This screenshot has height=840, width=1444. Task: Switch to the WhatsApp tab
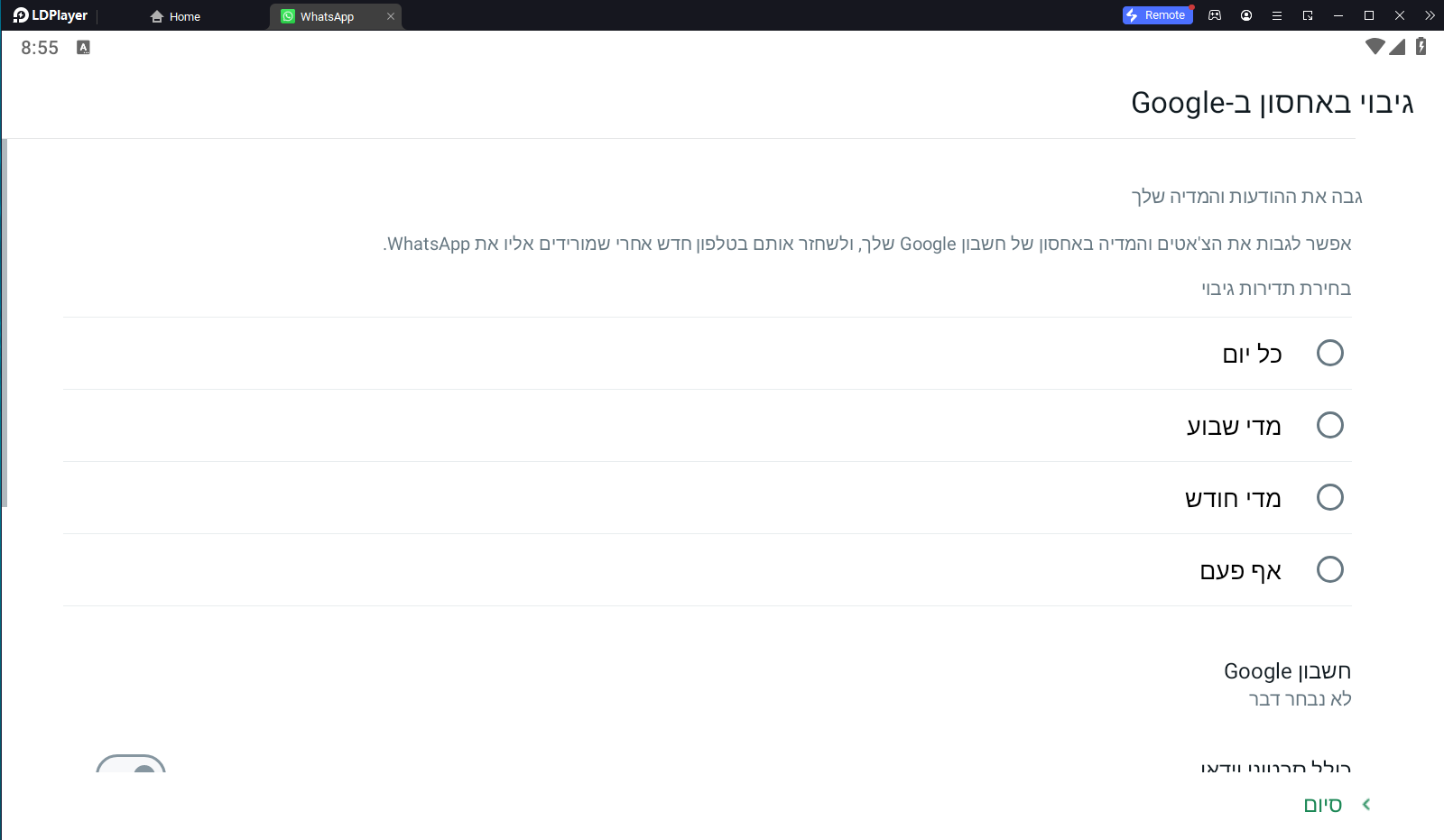coord(335,16)
